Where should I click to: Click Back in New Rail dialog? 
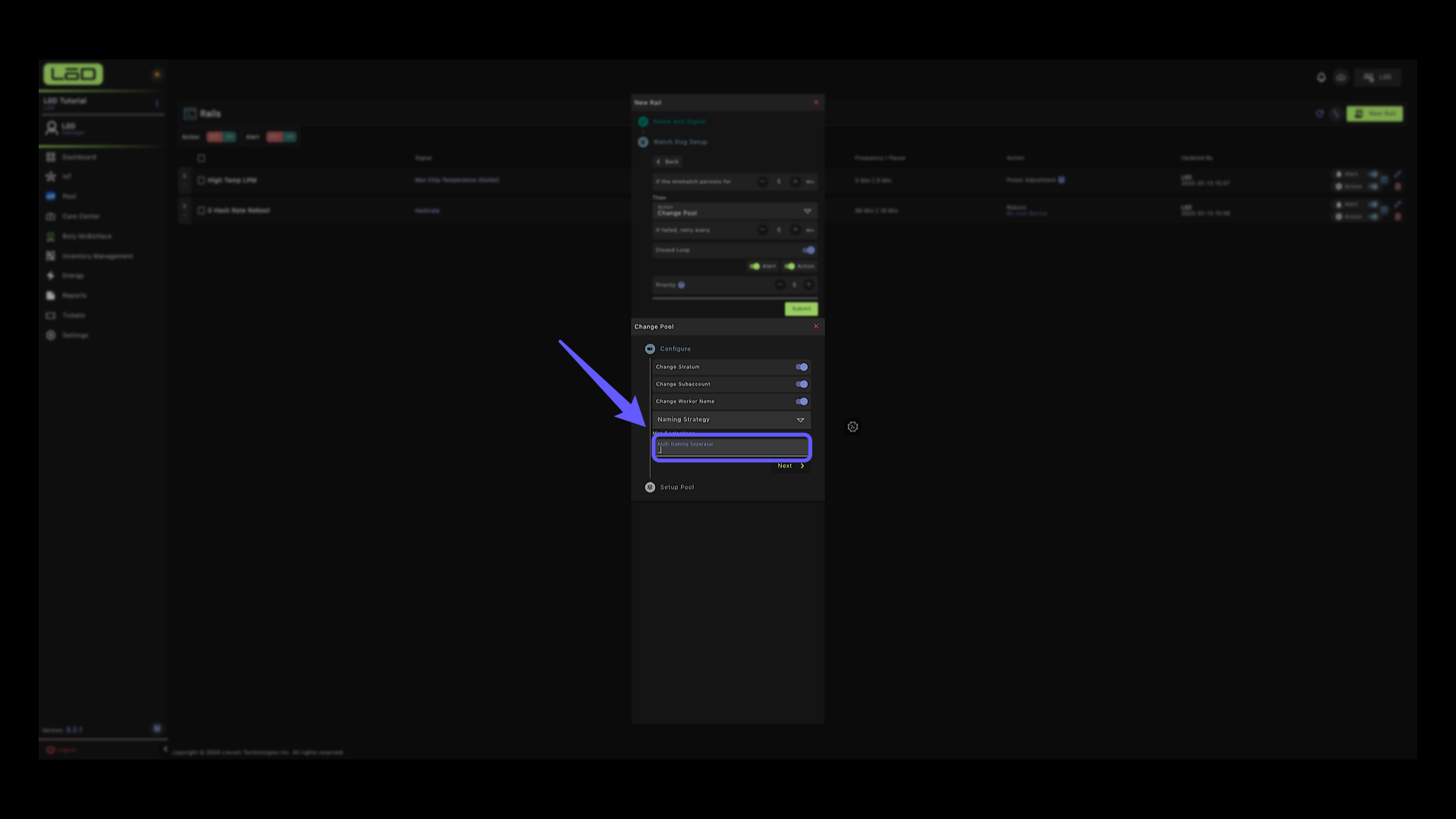[668, 162]
